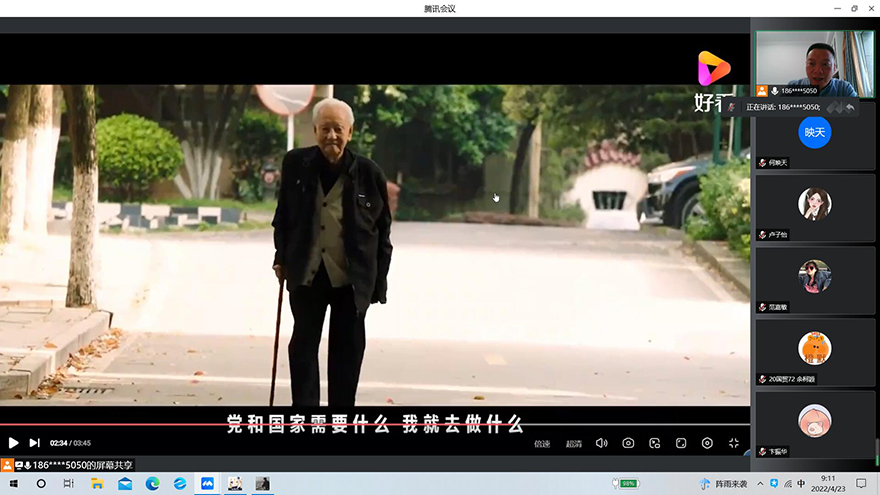Open the last dark-thumbnail taskbar app

(262, 483)
